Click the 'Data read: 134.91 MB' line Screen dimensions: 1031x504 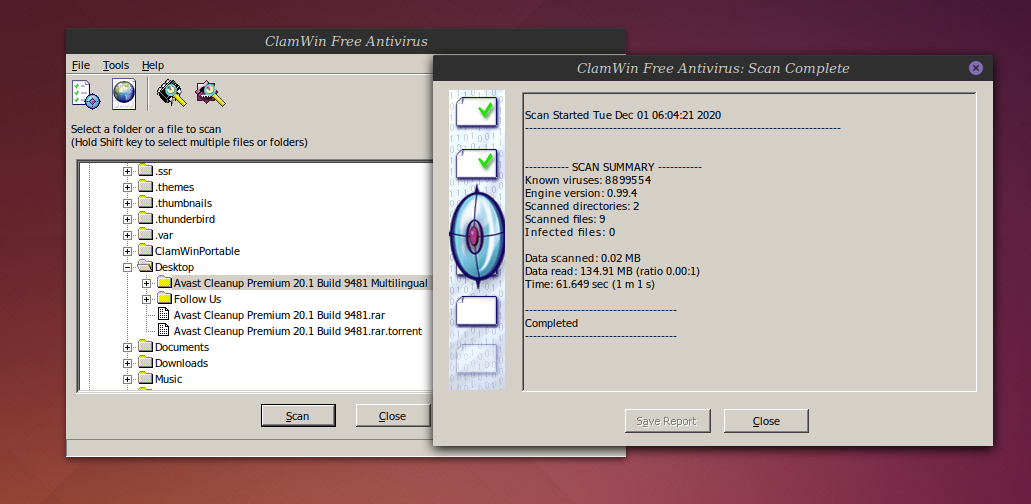[612, 271]
